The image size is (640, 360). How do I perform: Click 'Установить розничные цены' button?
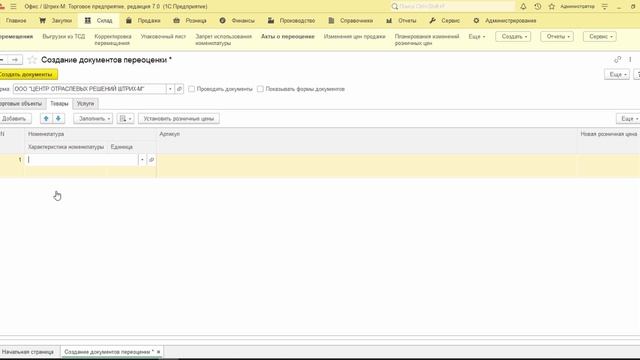click(179, 118)
